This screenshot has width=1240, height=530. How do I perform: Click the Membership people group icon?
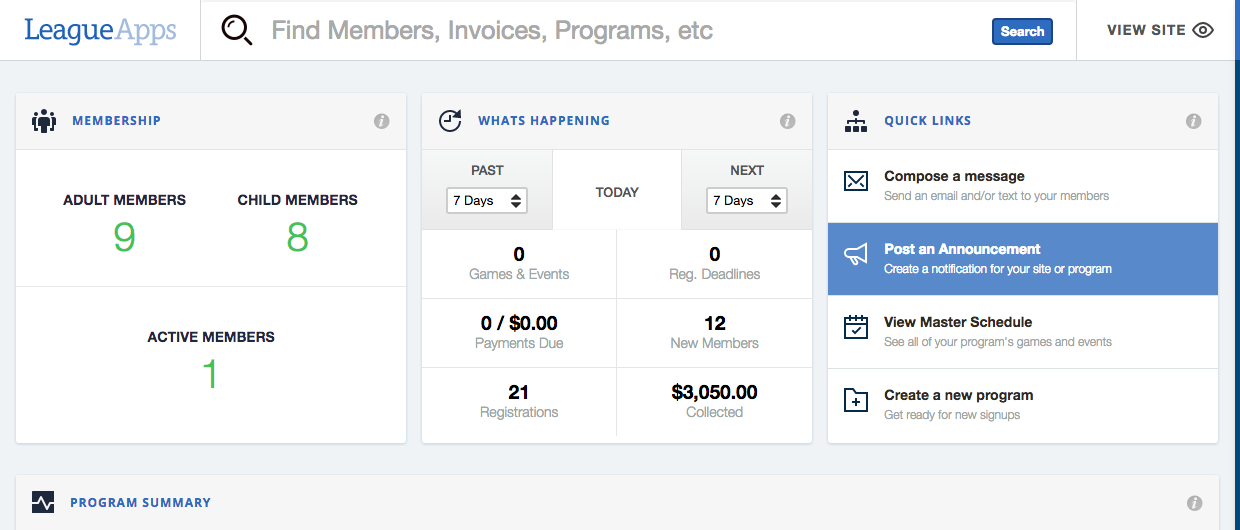tap(44, 121)
